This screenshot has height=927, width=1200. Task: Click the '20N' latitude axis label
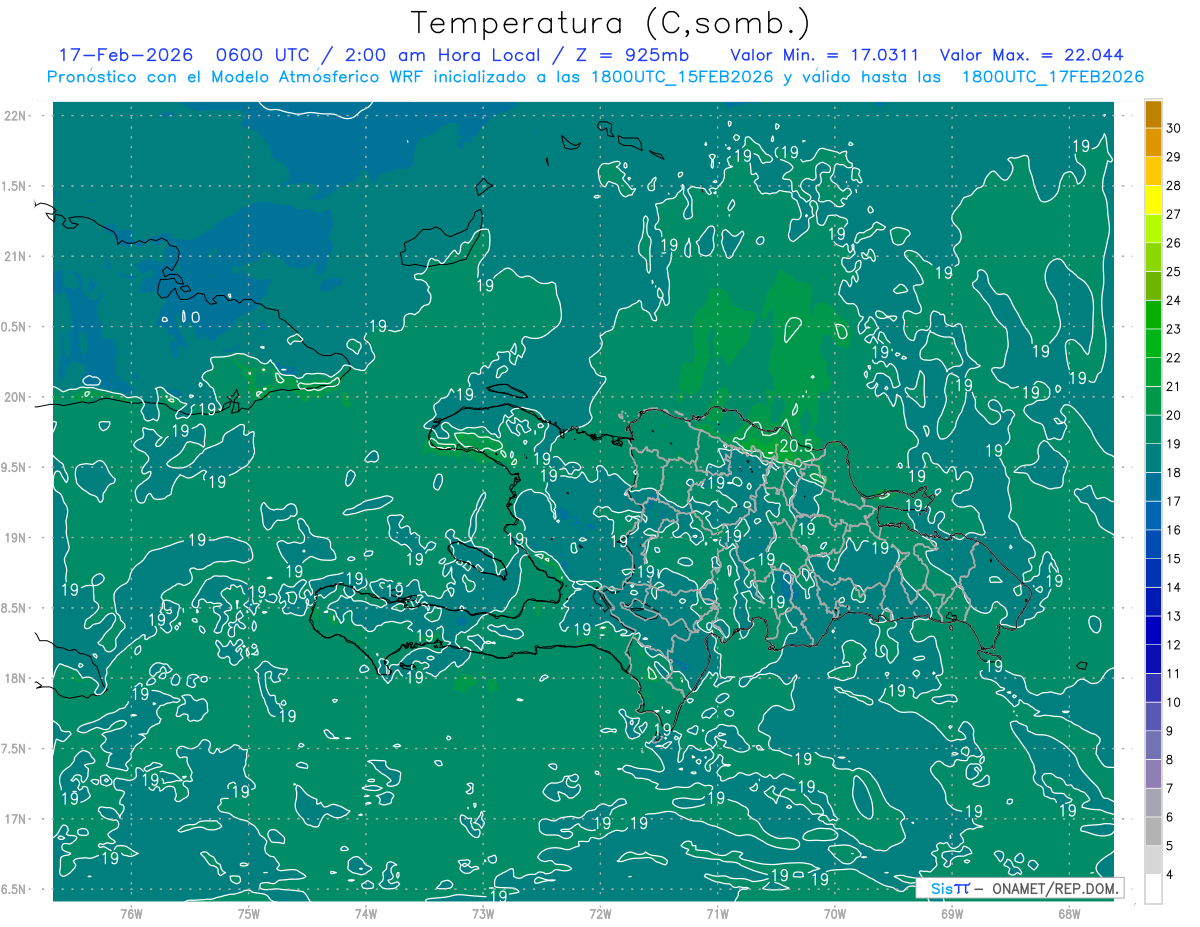coord(15,397)
